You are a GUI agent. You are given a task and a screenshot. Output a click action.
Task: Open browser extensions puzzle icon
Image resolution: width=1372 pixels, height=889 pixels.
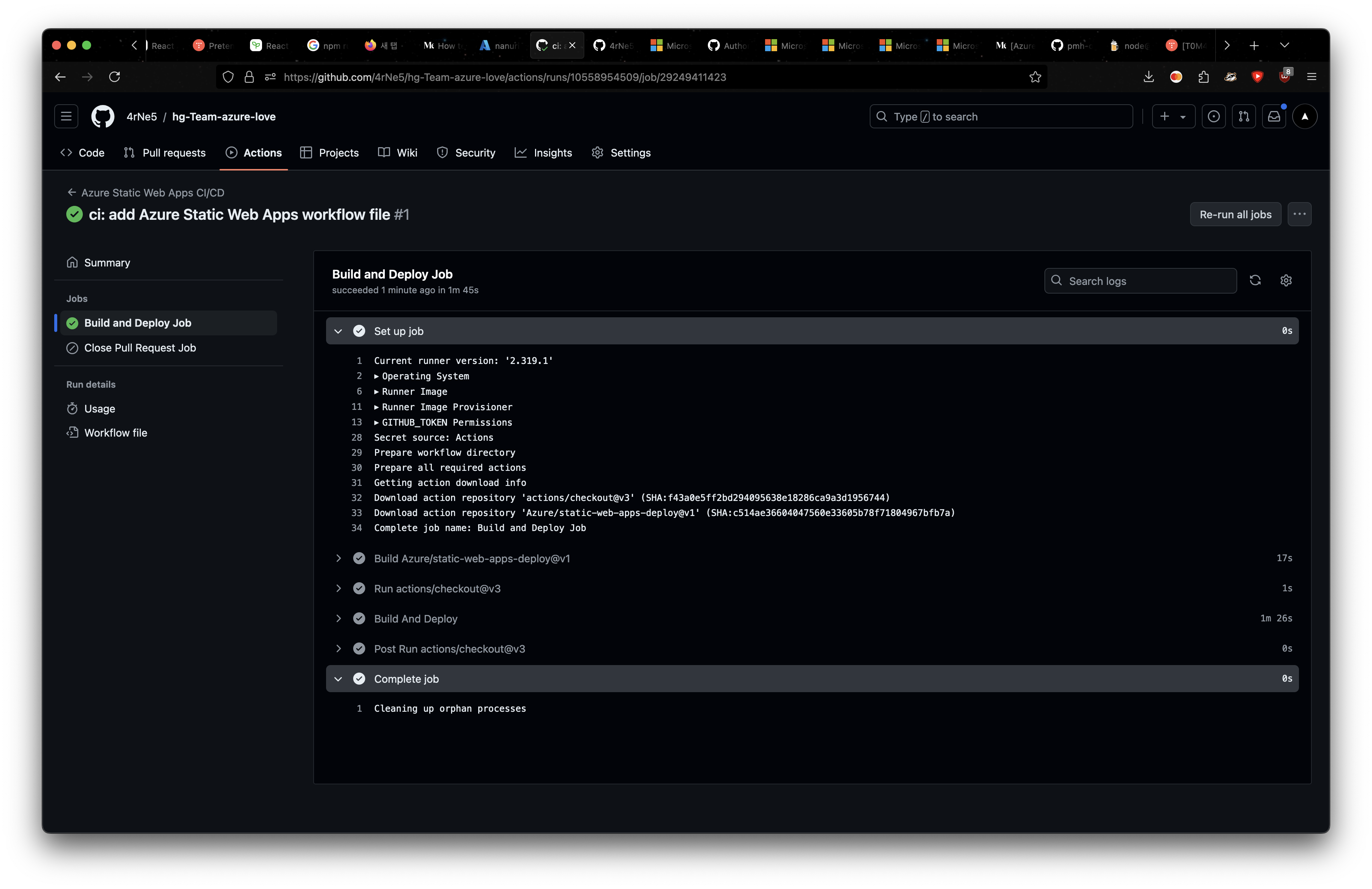[x=1203, y=77]
